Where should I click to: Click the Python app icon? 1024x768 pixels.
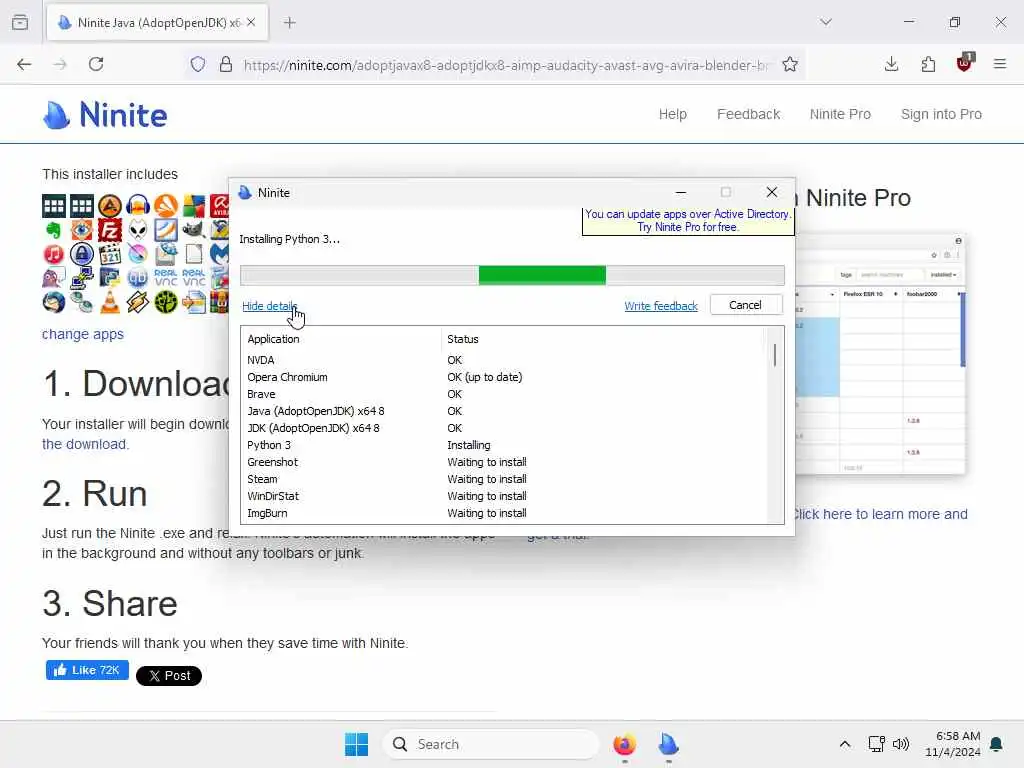[110, 278]
